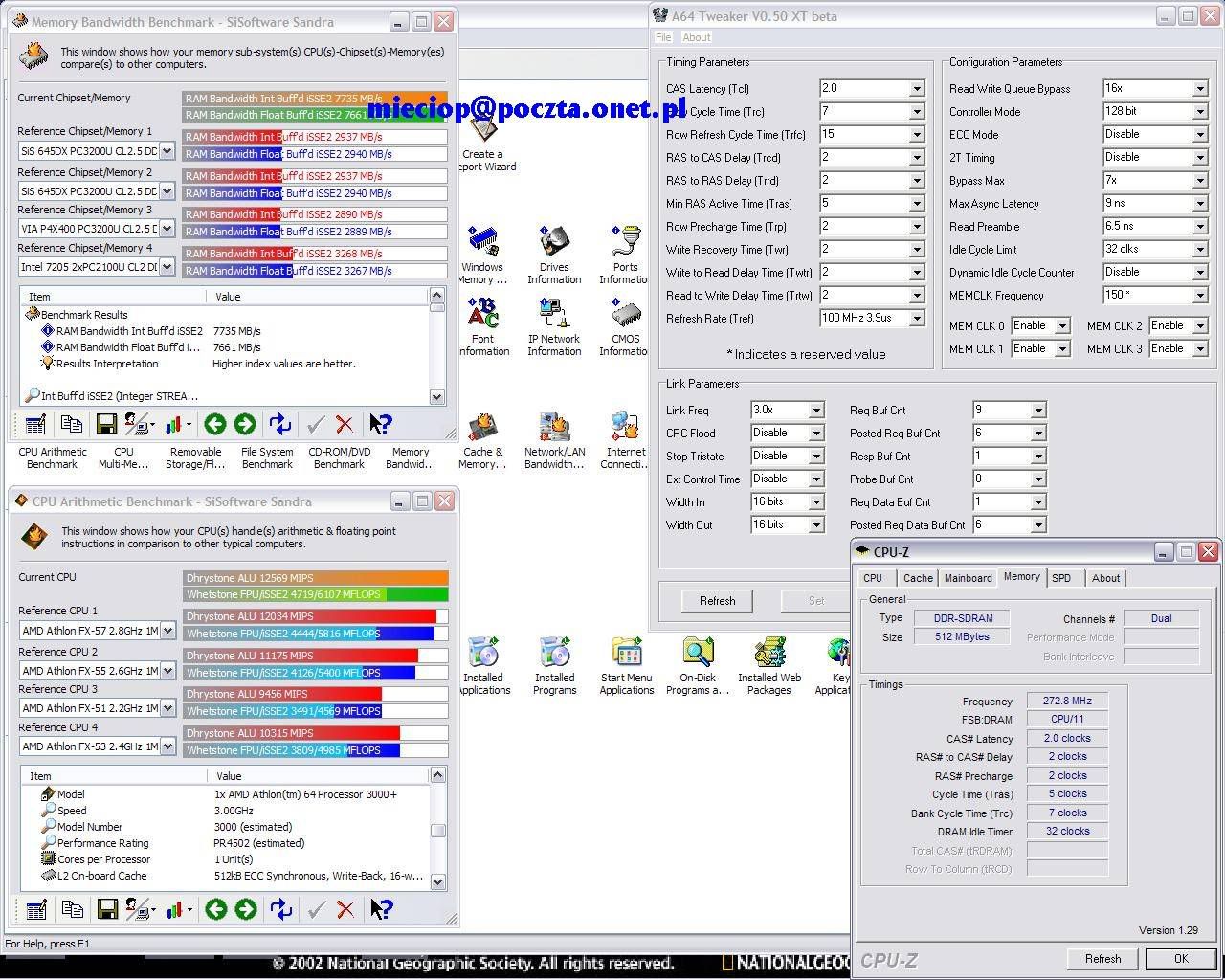The width and height of the screenshot is (1225, 980).
Task: Open the Network/LAN Bandwidth benchmark icon
Action: (554, 428)
